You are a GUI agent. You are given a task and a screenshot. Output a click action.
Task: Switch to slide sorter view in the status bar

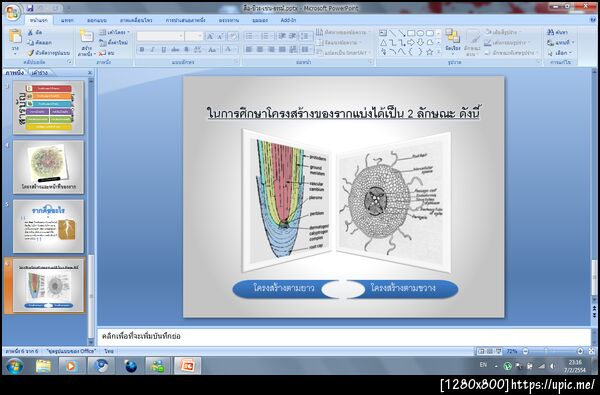(x=490, y=351)
